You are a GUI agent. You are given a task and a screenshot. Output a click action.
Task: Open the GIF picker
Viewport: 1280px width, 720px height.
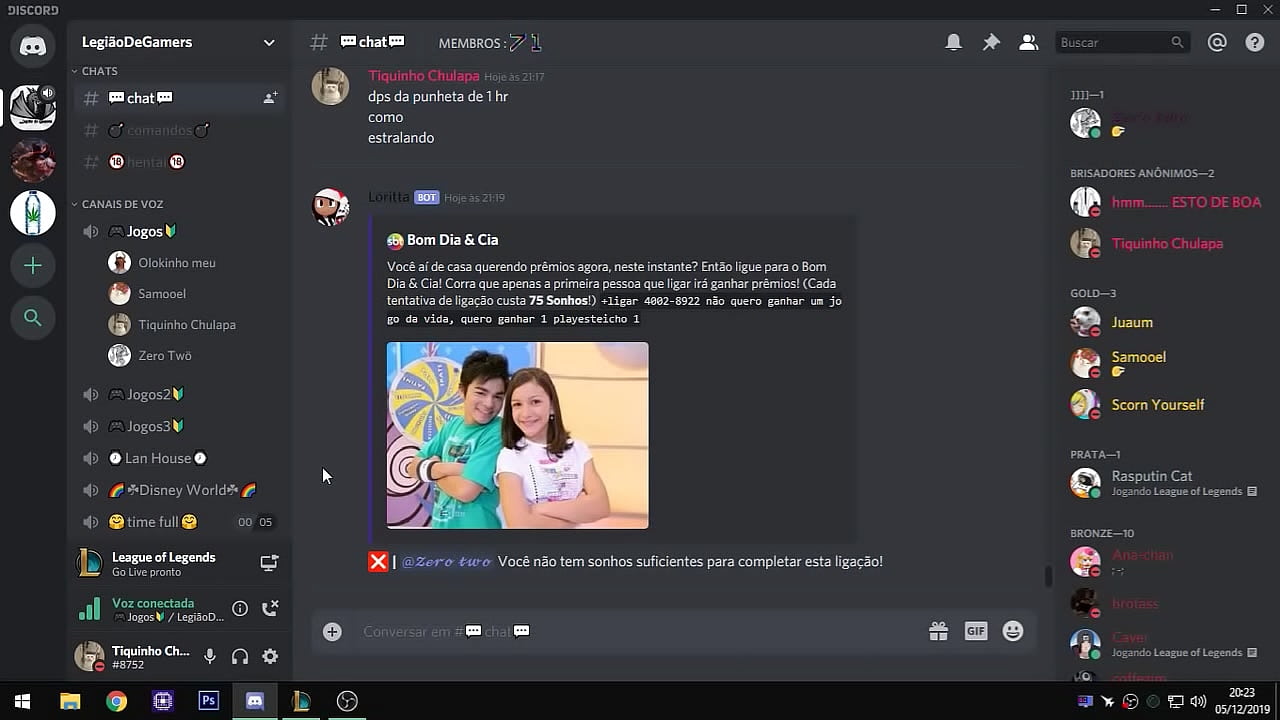coord(976,631)
